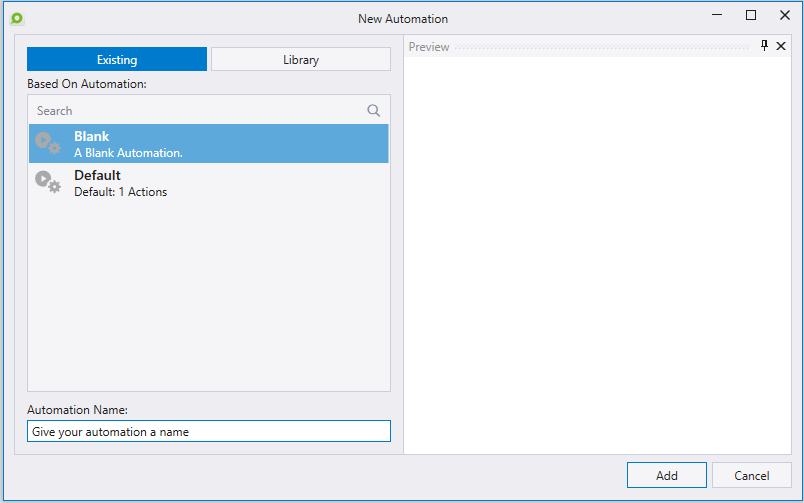Viewport: 804px width, 503px height.
Task: Click 'A Blank Automation.' description text
Action: click(x=128, y=153)
